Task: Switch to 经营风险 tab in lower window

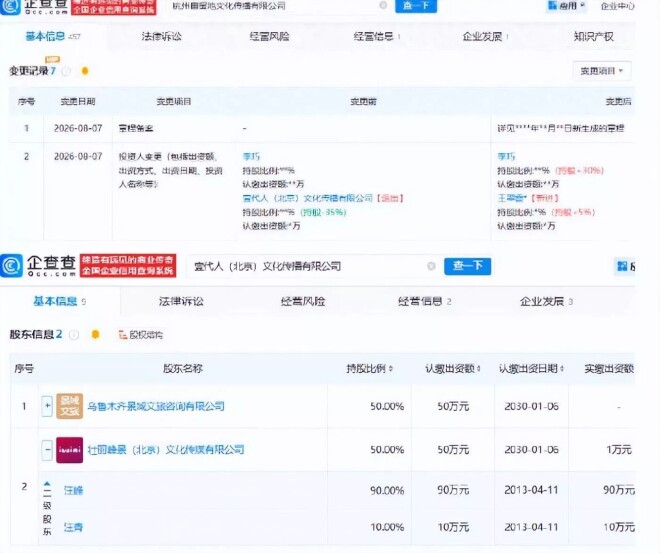Action: click(303, 301)
